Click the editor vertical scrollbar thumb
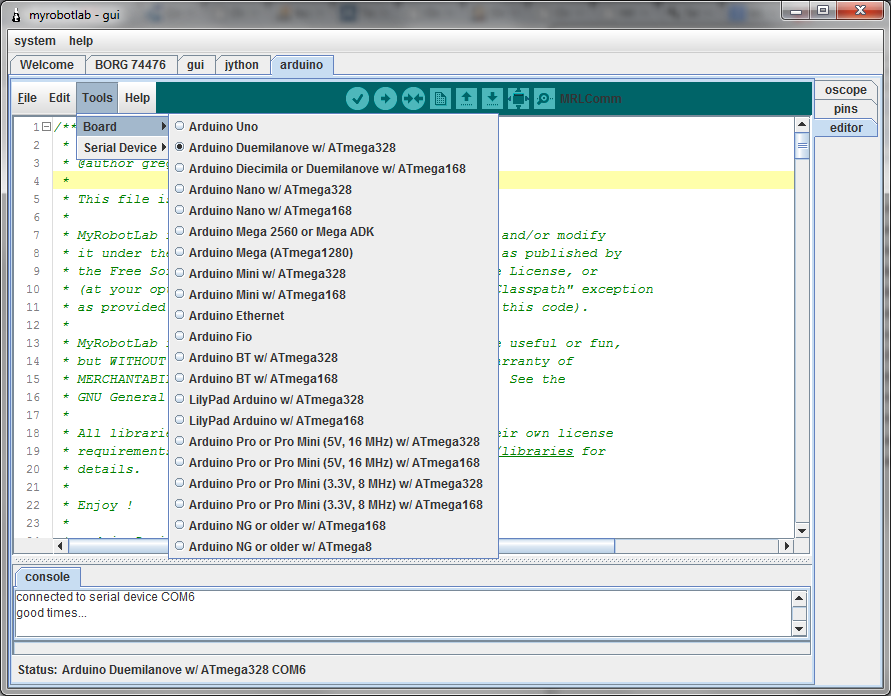The width and height of the screenshot is (891, 696). pos(802,145)
